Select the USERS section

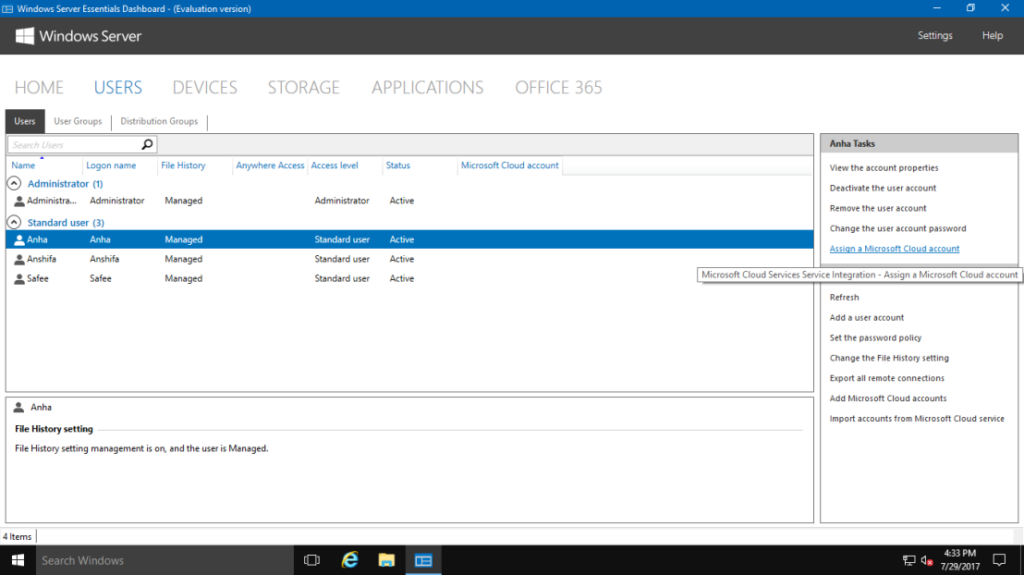click(x=118, y=88)
